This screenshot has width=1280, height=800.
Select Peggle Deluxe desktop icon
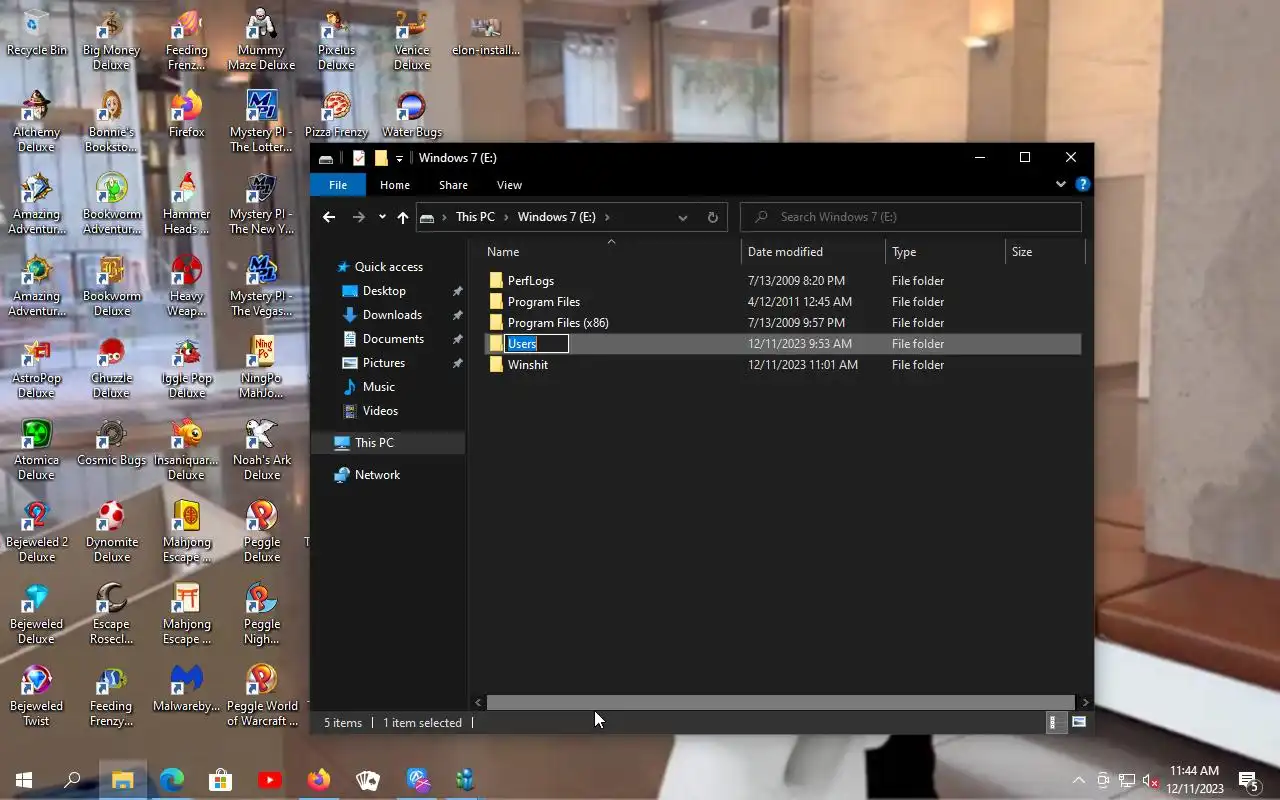click(x=262, y=531)
